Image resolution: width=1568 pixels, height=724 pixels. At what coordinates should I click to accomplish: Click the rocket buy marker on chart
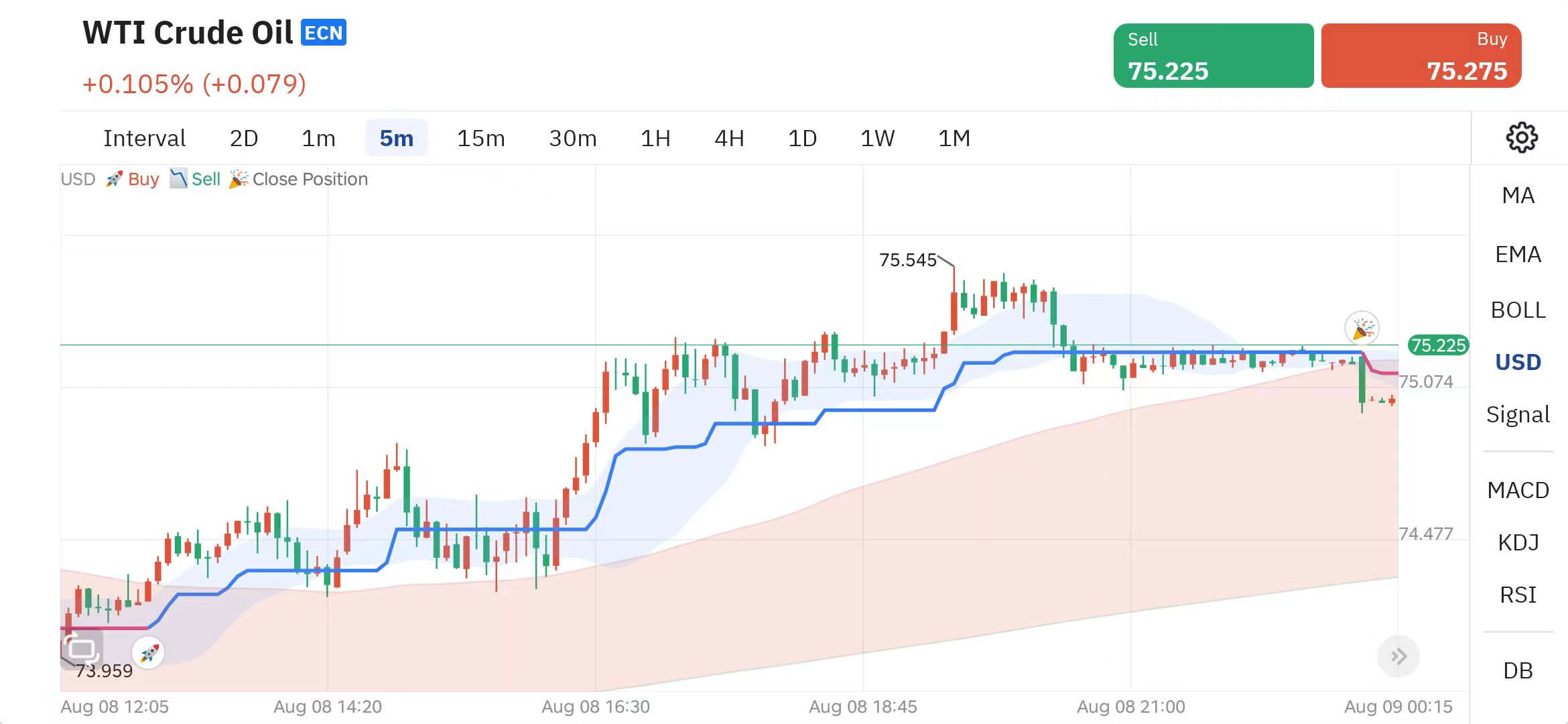tap(148, 652)
